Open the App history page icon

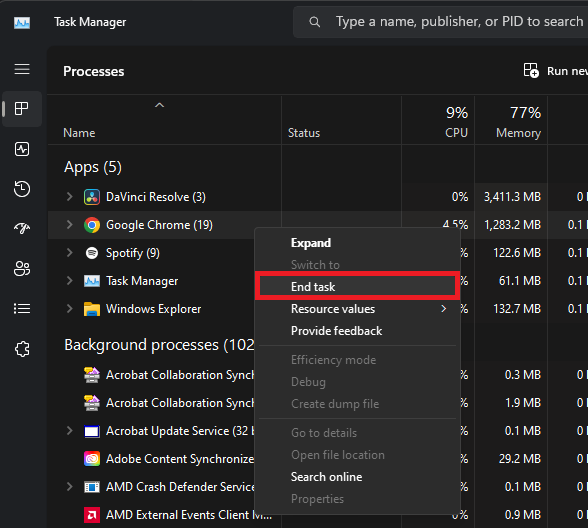[22, 189]
